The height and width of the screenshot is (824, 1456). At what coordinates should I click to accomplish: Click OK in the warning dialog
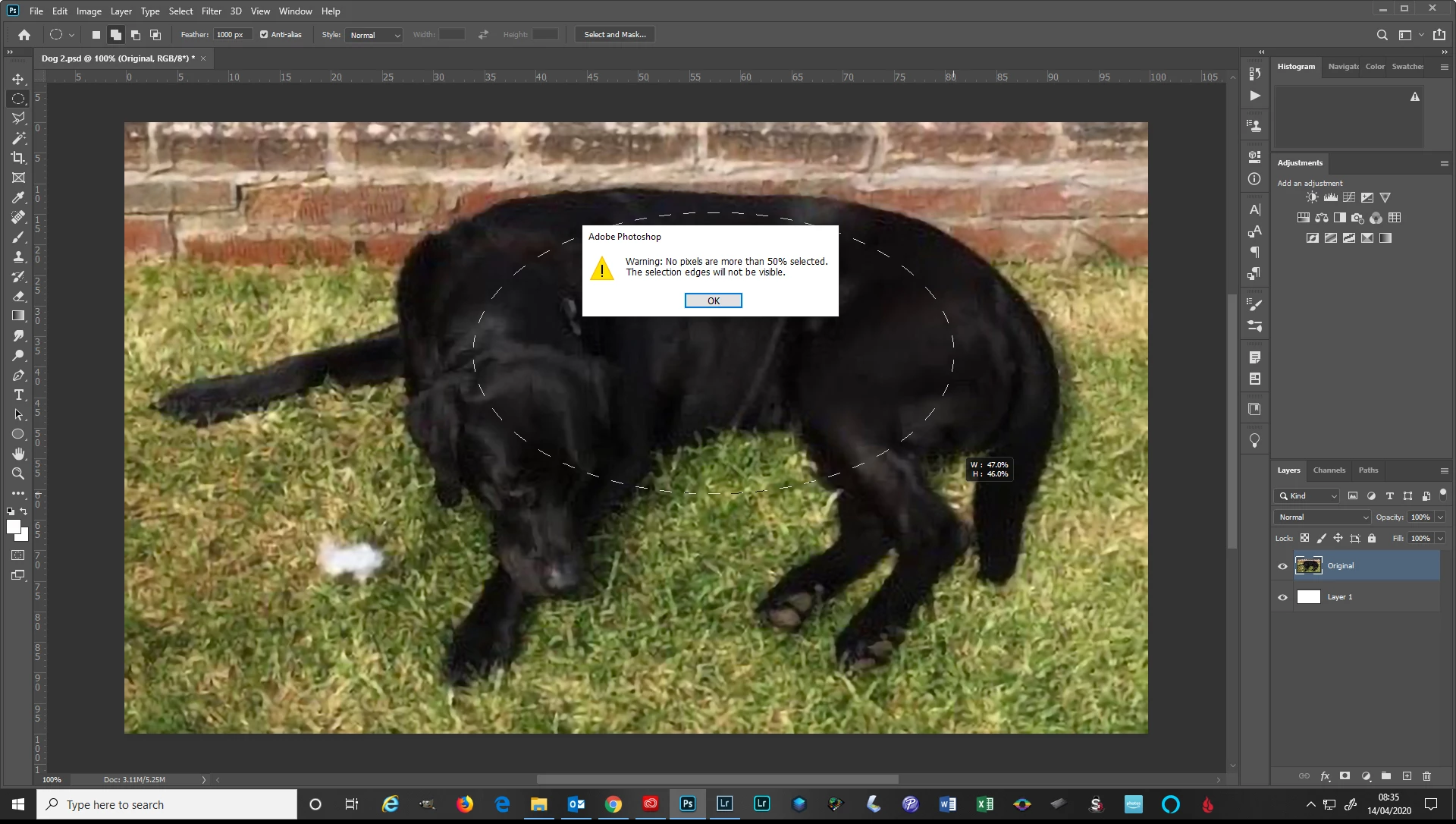coord(713,301)
